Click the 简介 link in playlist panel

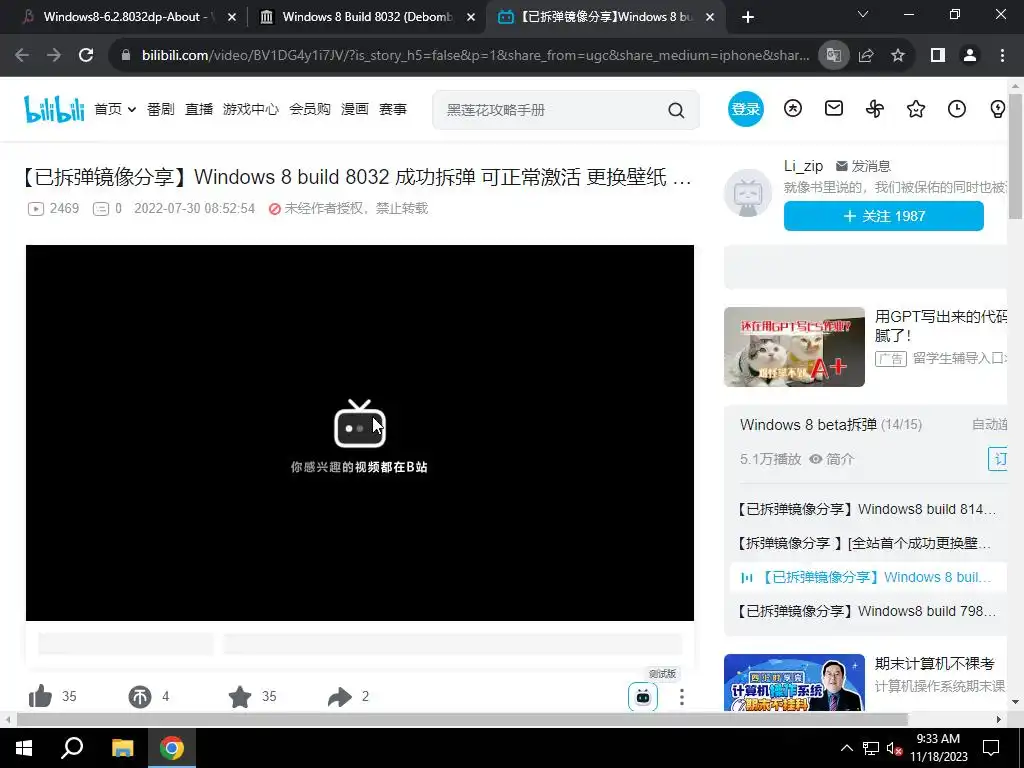coord(832,459)
